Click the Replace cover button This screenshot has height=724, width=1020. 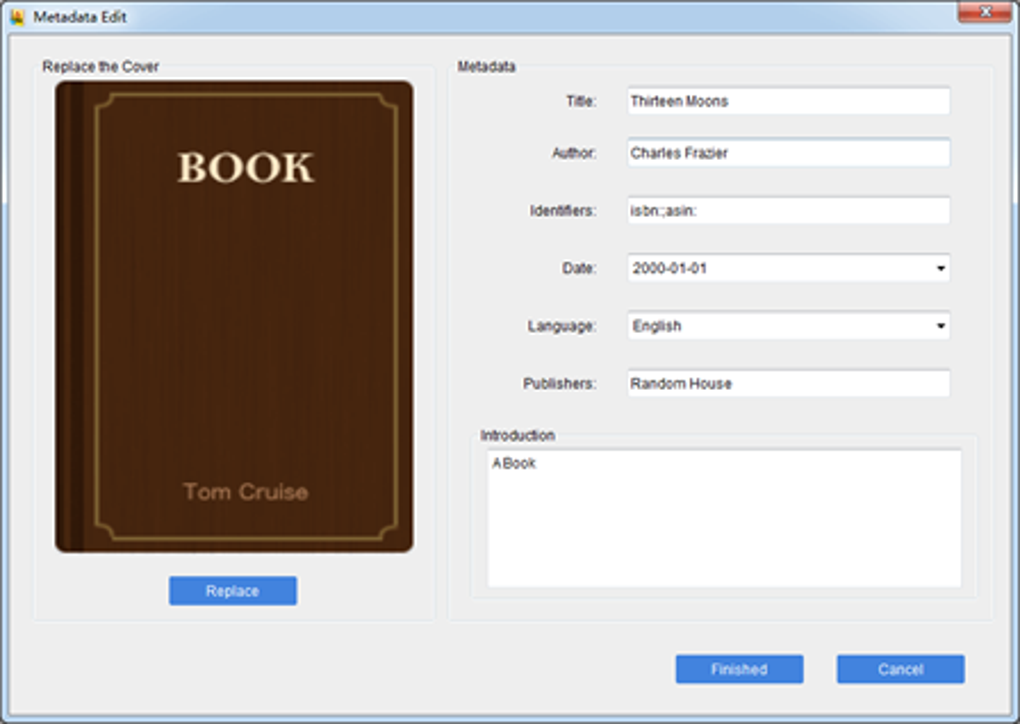tap(233, 591)
